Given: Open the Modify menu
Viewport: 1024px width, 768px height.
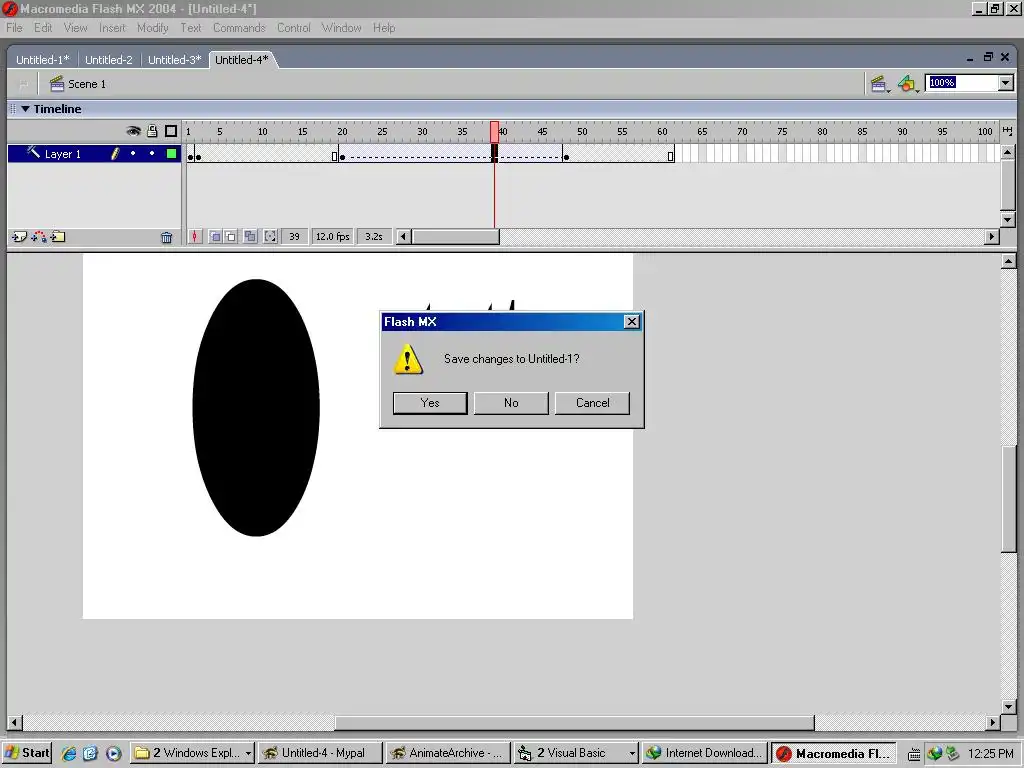Looking at the screenshot, I should [x=152, y=28].
